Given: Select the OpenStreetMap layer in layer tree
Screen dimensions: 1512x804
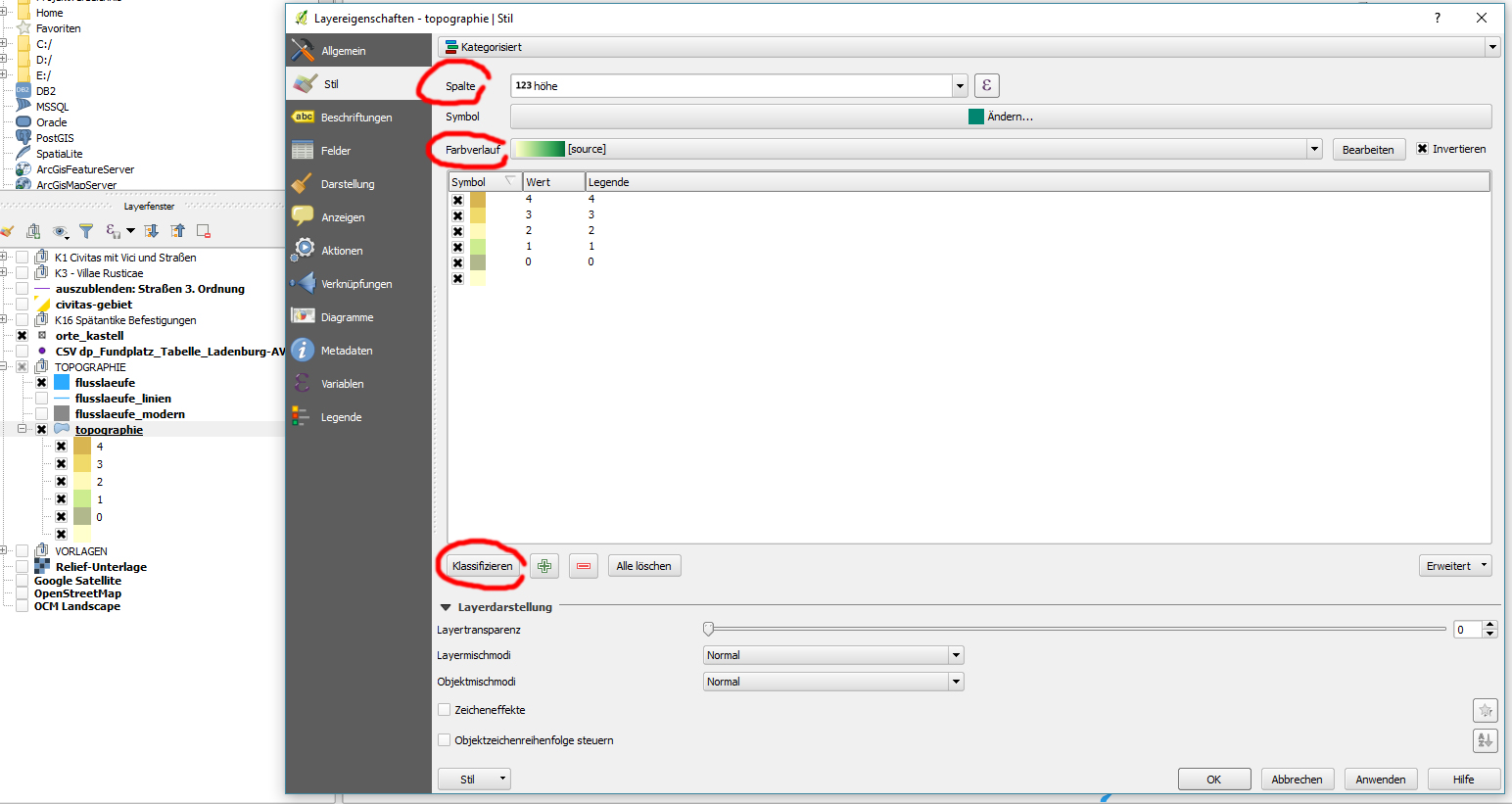Looking at the screenshot, I should [x=77, y=593].
